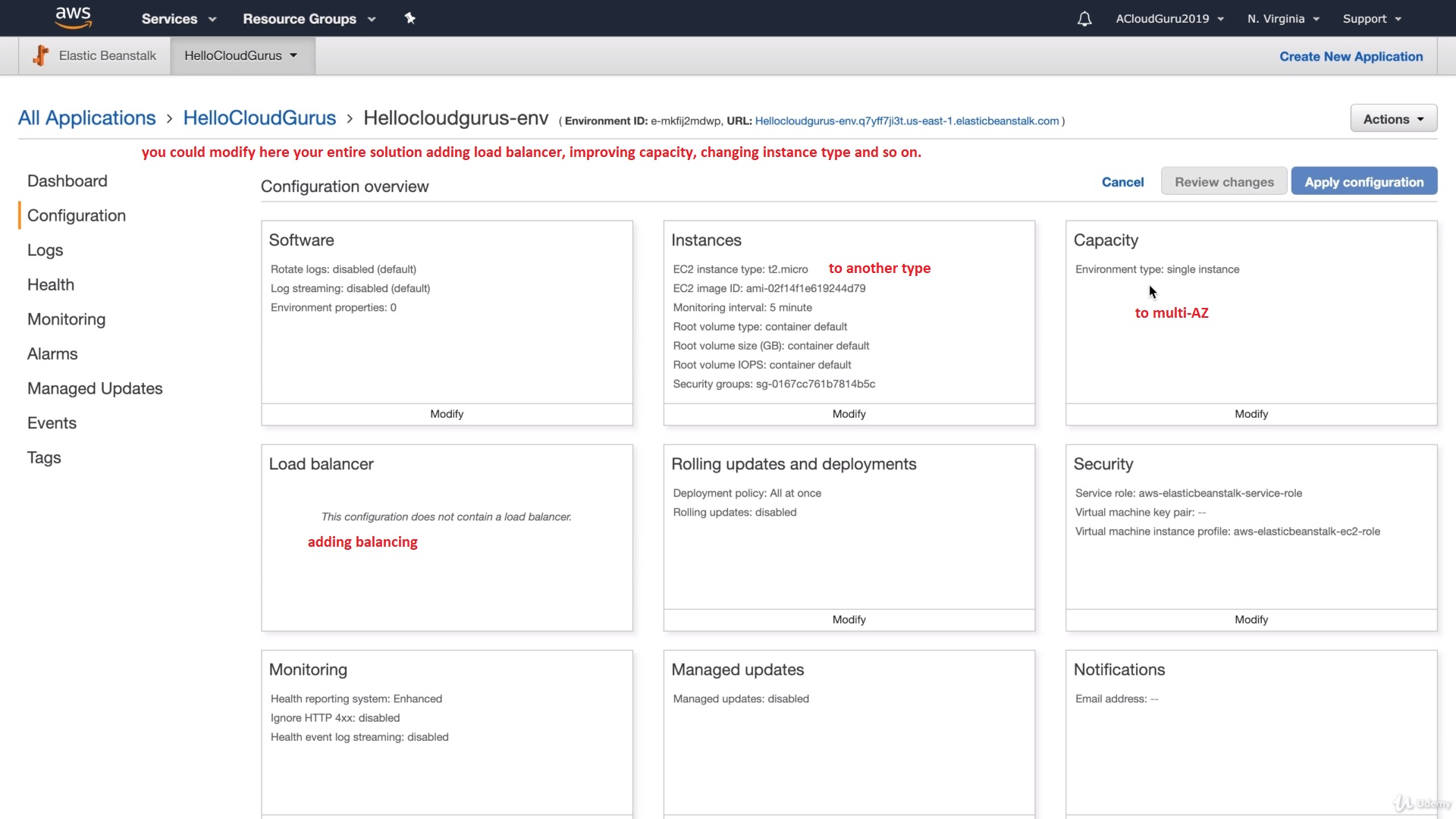Modify the Instances configuration card

pos(849,414)
